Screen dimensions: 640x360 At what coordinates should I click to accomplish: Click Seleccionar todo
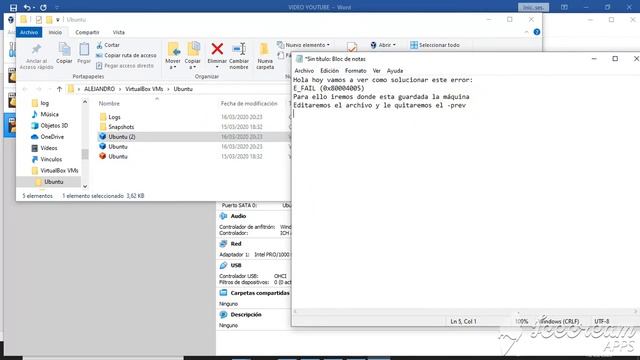pyautogui.click(x=435, y=45)
